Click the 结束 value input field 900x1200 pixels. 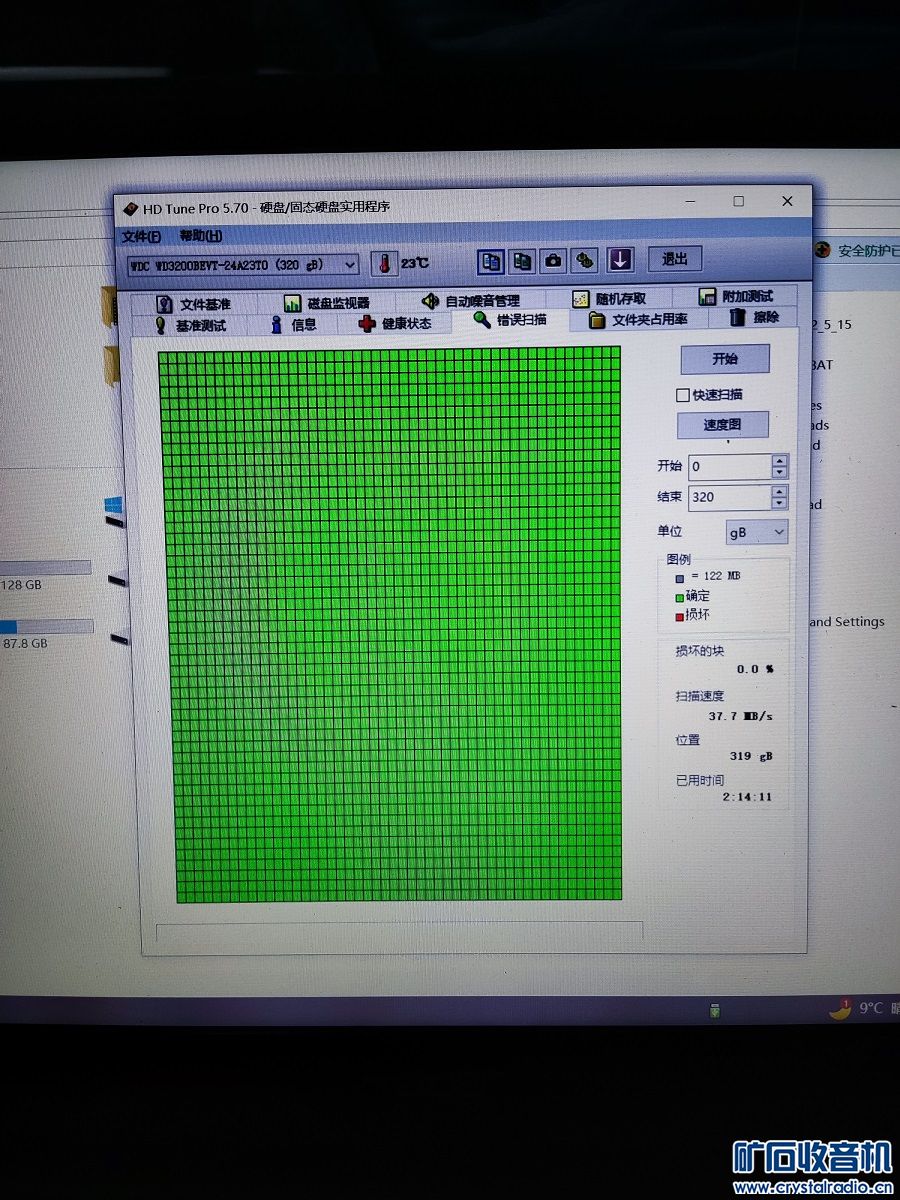(x=730, y=497)
